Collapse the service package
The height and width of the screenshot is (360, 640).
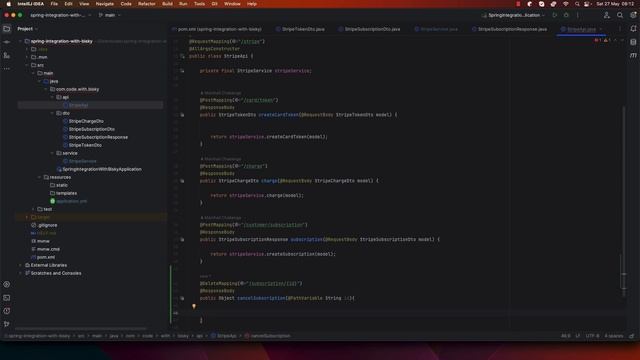52,153
